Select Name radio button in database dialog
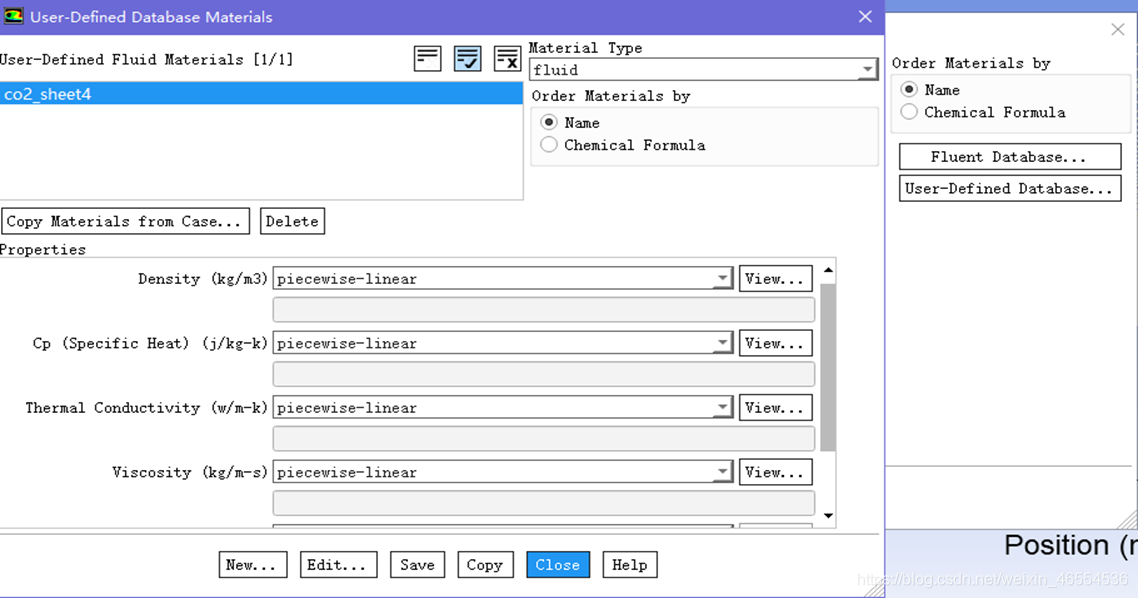Screen dimensions: 1138x598 (549, 122)
